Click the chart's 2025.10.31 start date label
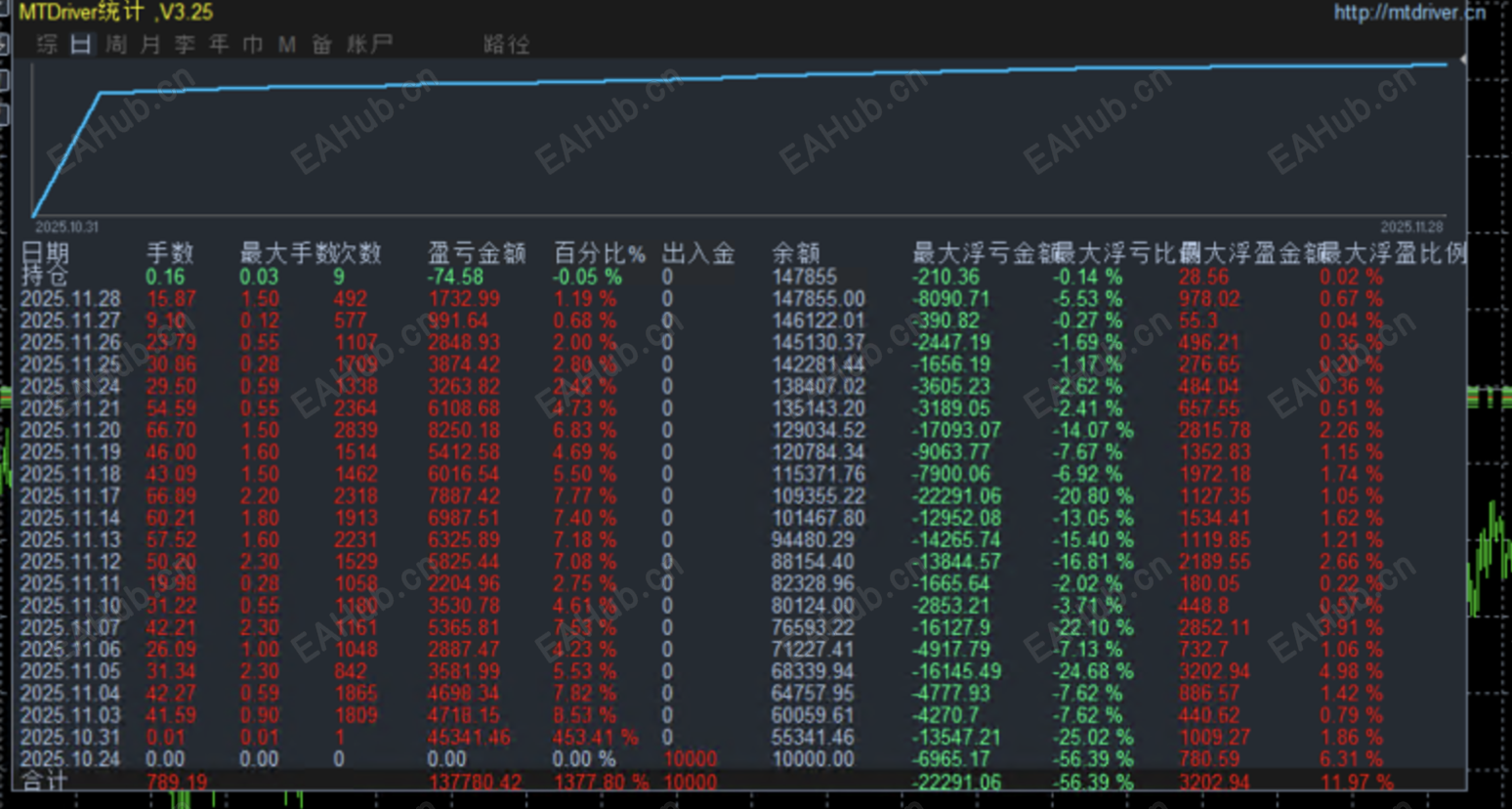Image resolution: width=1512 pixels, height=809 pixels. click(67, 227)
